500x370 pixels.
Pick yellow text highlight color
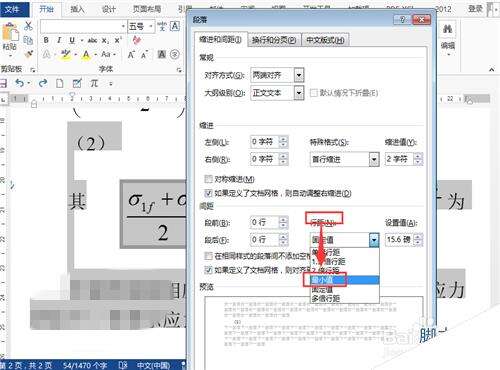65,55
